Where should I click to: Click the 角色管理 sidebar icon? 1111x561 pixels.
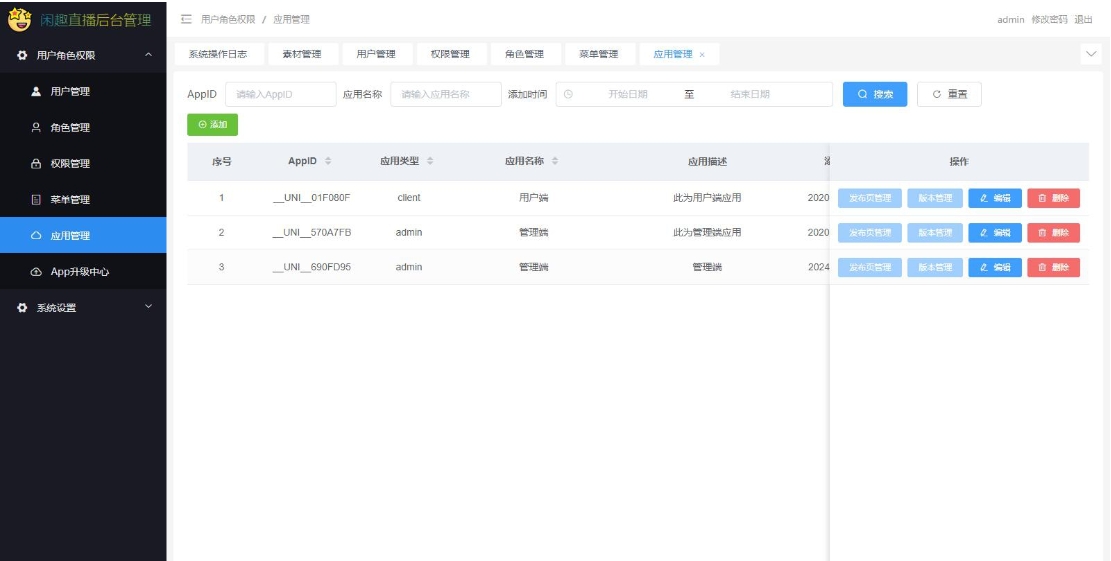[36, 128]
